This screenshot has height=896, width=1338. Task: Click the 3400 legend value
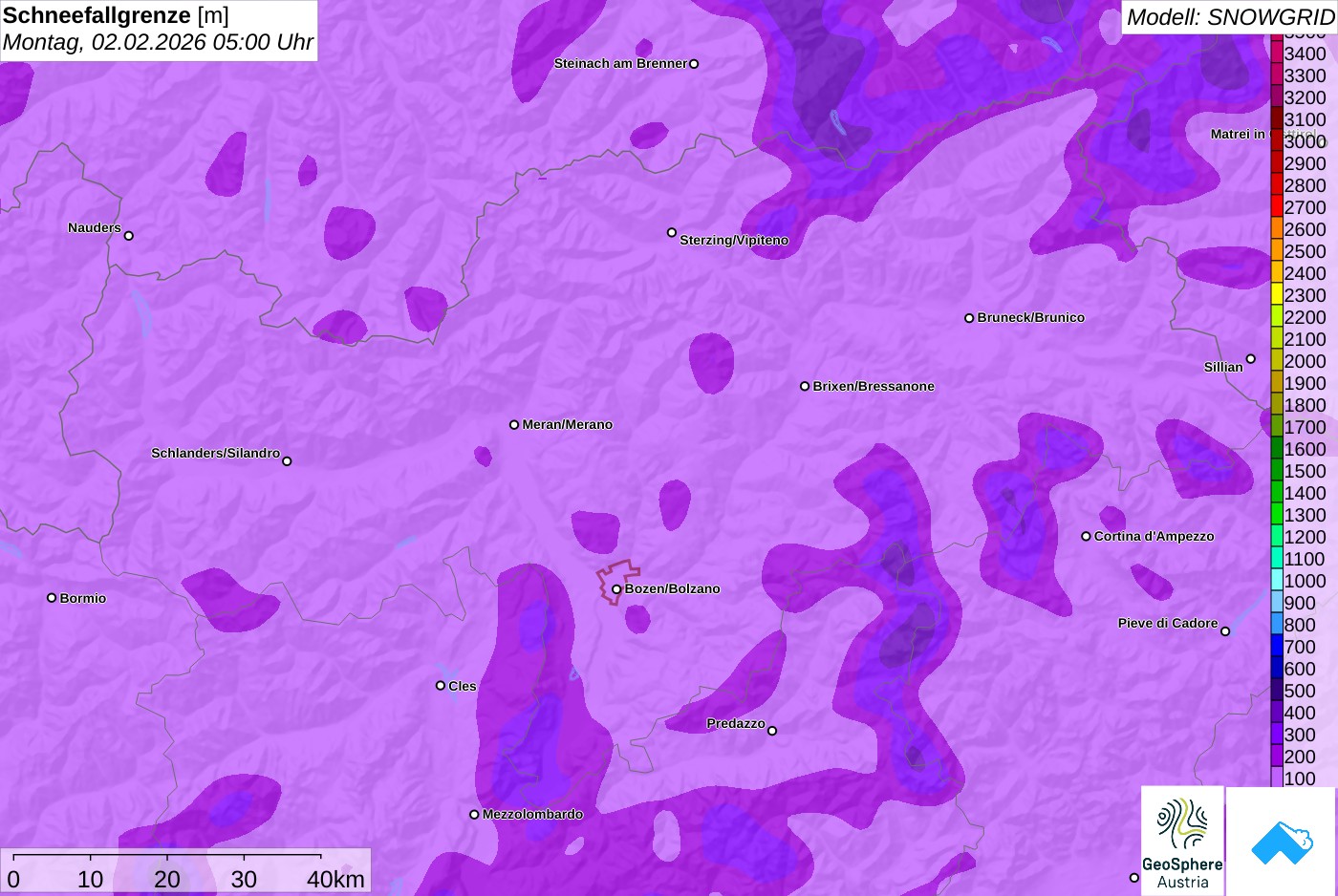coord(1305,54)
